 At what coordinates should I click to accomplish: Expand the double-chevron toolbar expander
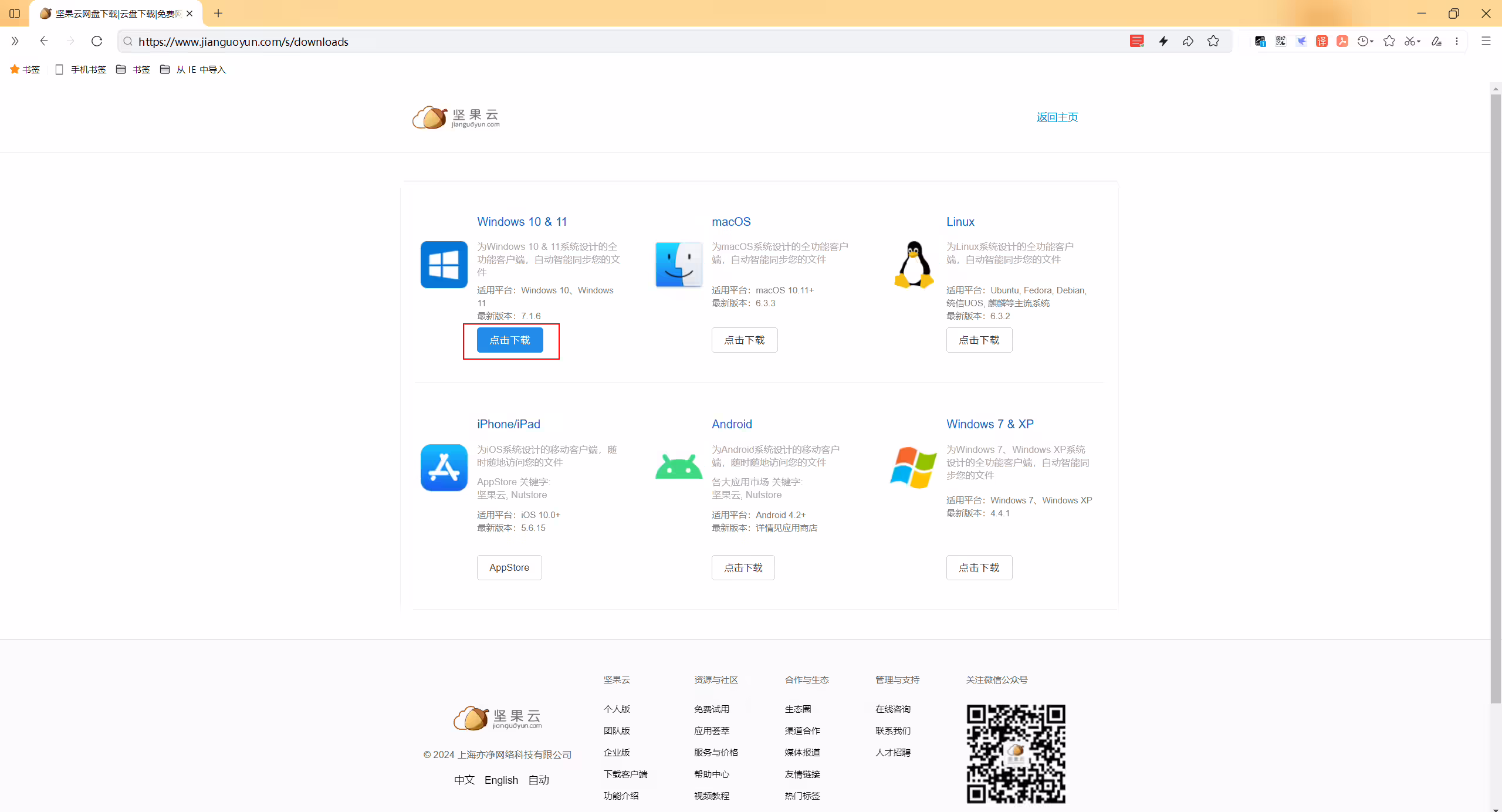pyautogui.click(x=15, y=41)
